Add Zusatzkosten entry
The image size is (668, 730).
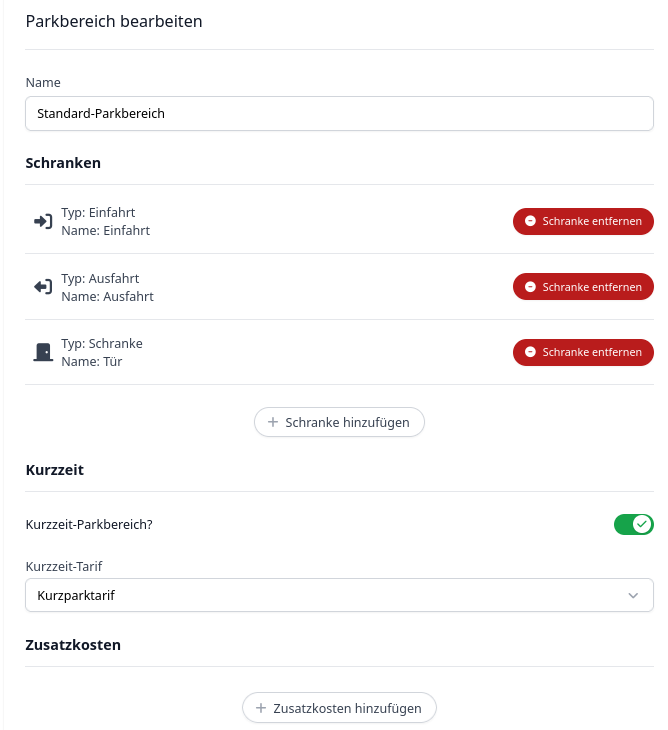tap(339, 708)
